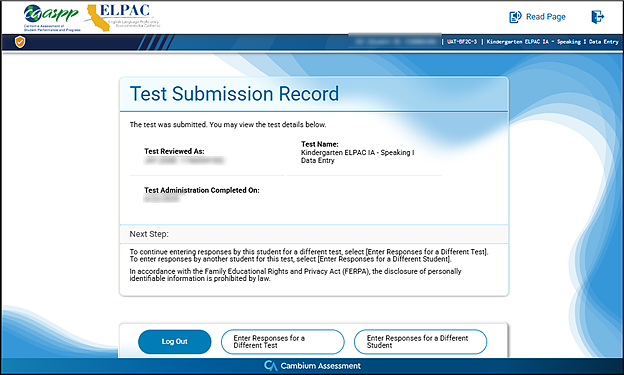
Task: Click the Read Page link text
Action: click(x=546, y=17)
